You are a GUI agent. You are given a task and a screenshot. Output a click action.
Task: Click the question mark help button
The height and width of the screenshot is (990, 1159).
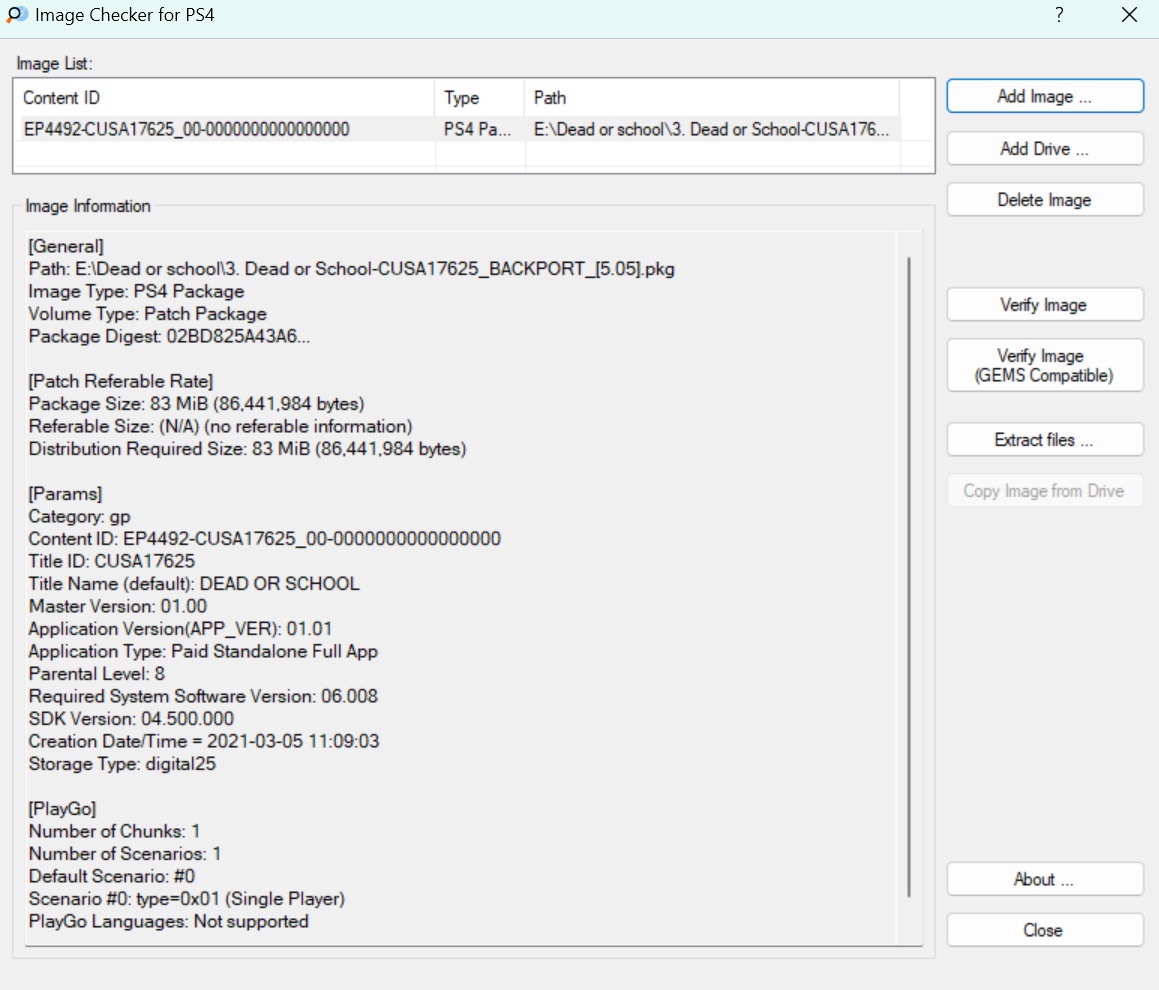click(1059, 16)
